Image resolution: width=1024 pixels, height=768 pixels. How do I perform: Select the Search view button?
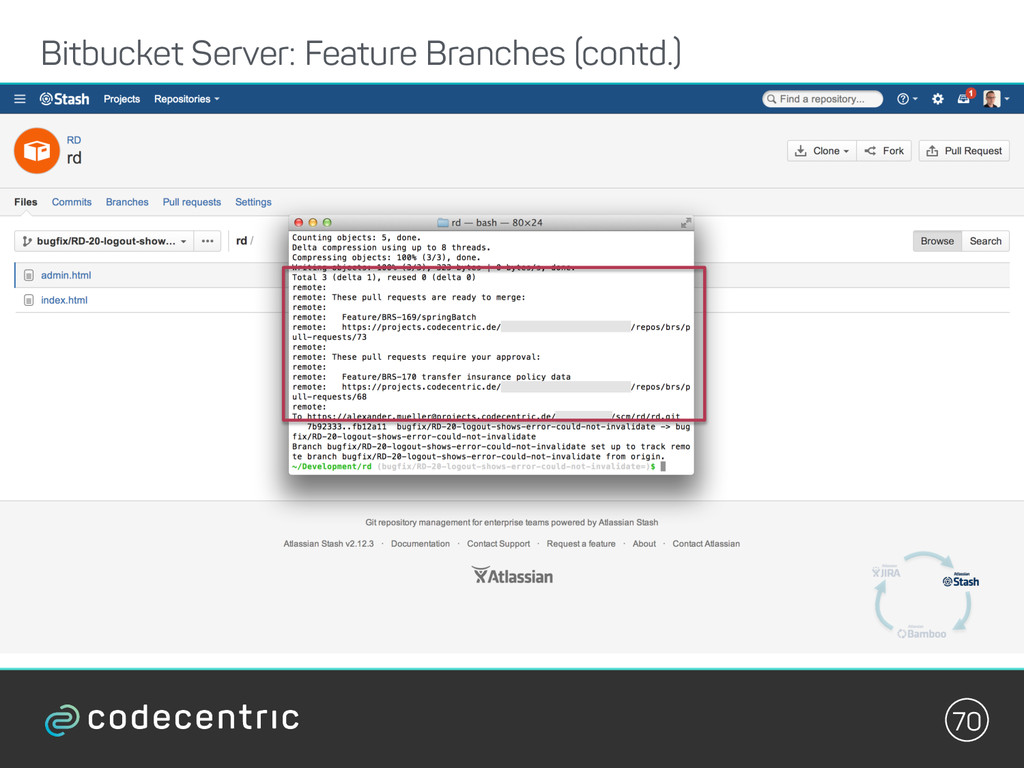point(985,241)
